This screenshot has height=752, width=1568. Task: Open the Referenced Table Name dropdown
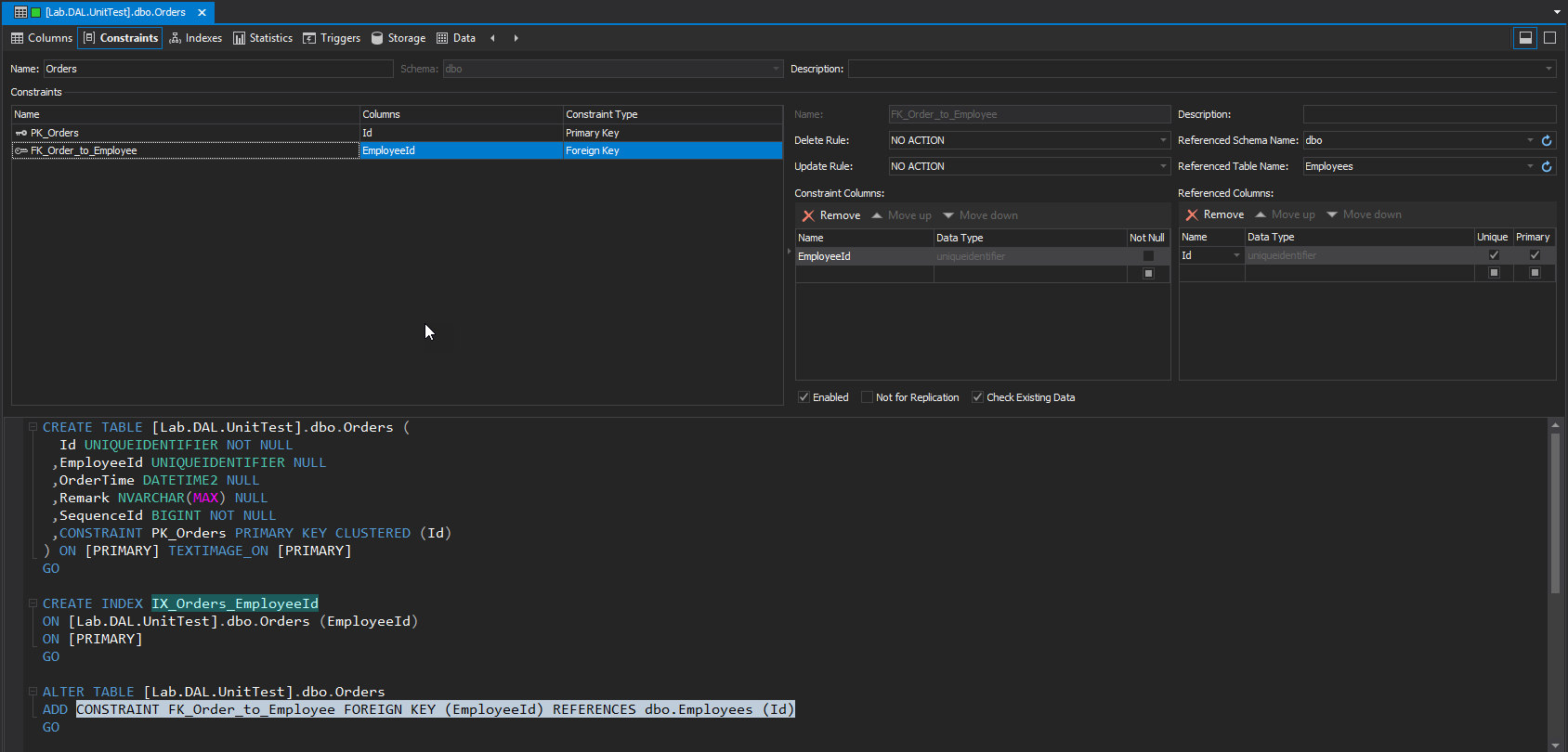1530,166
